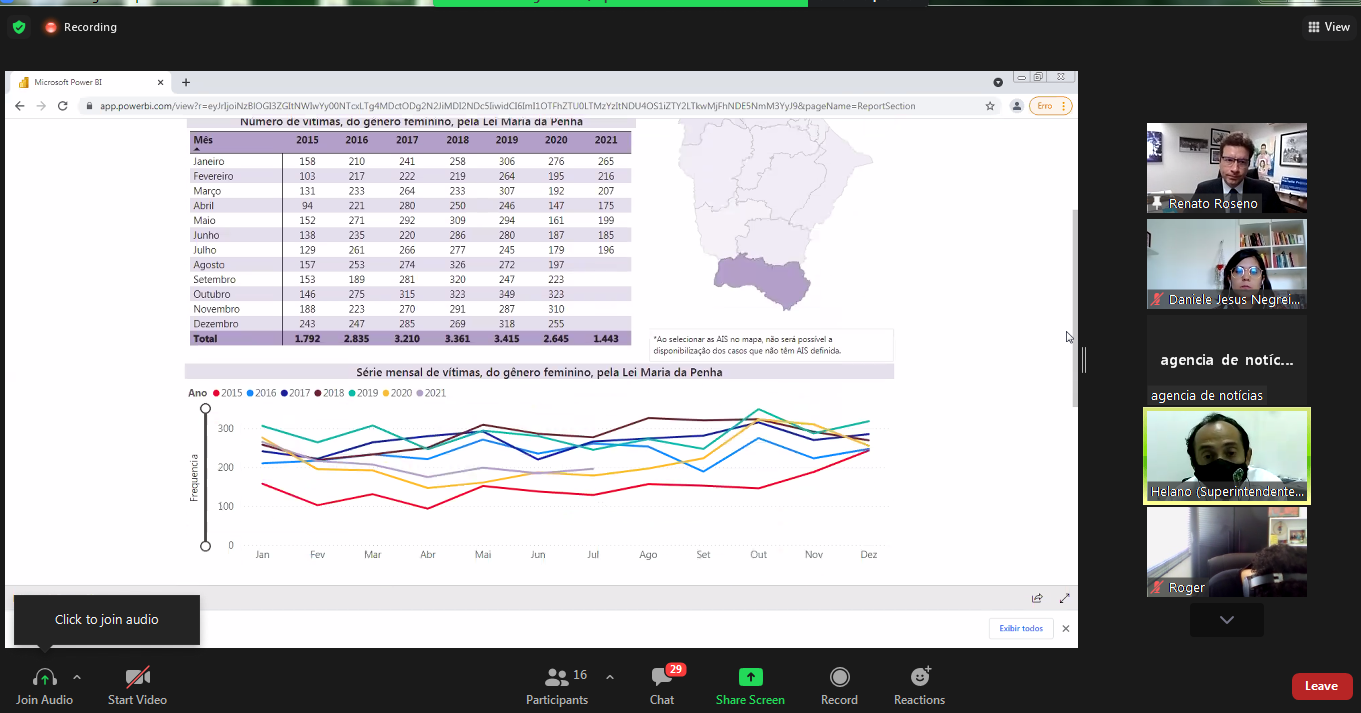
Task: Click the Power BI fullscreen expand icon
Action: (1064, 598)
